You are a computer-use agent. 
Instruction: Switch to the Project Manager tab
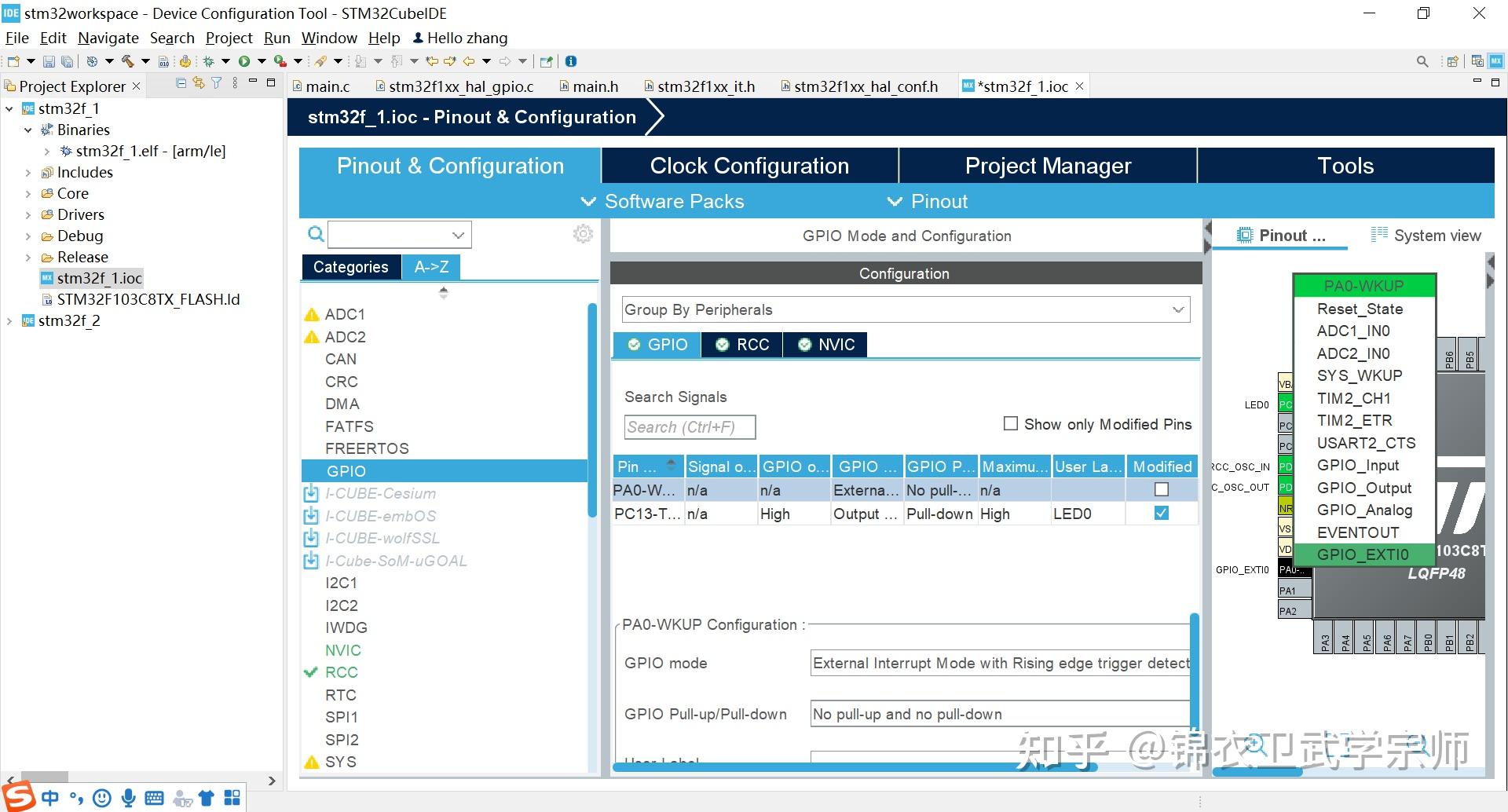(1048, 166)
